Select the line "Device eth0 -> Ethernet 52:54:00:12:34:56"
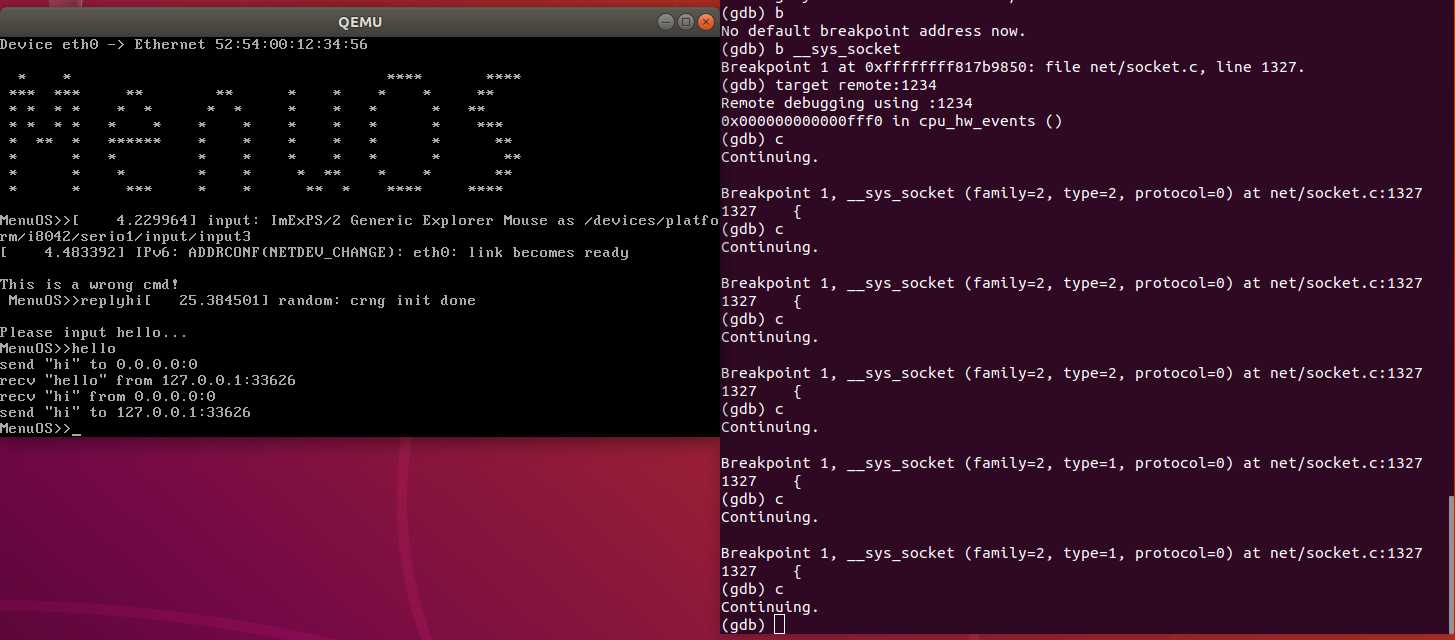 click(x=184, y=44)
